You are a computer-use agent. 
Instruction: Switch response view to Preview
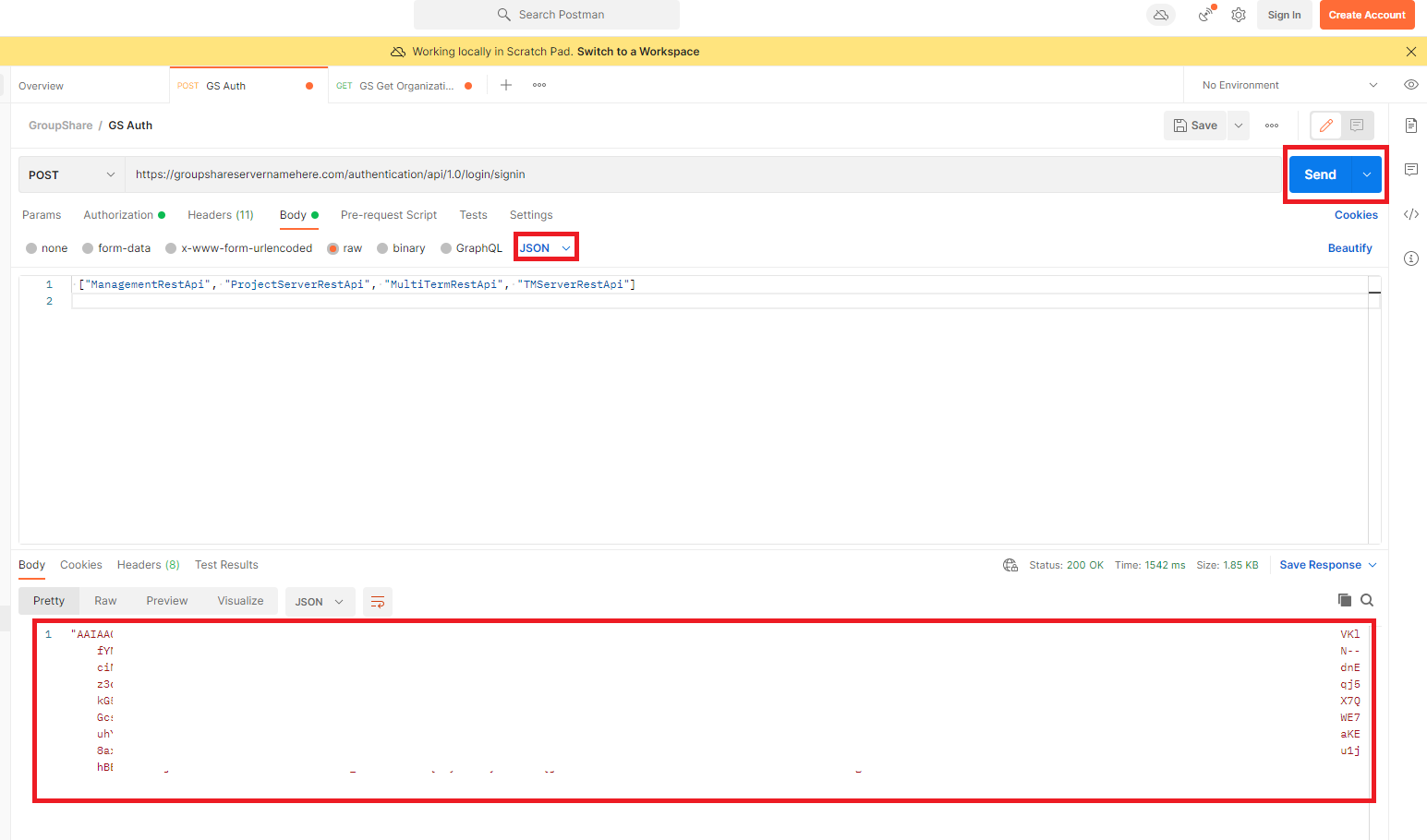(167, 601)
